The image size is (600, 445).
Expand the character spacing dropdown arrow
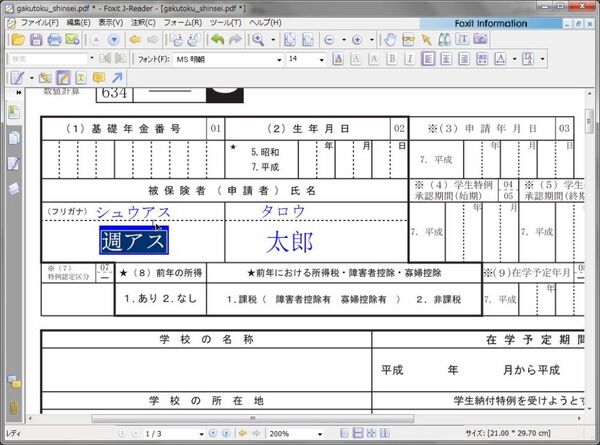tap(515, 59)
